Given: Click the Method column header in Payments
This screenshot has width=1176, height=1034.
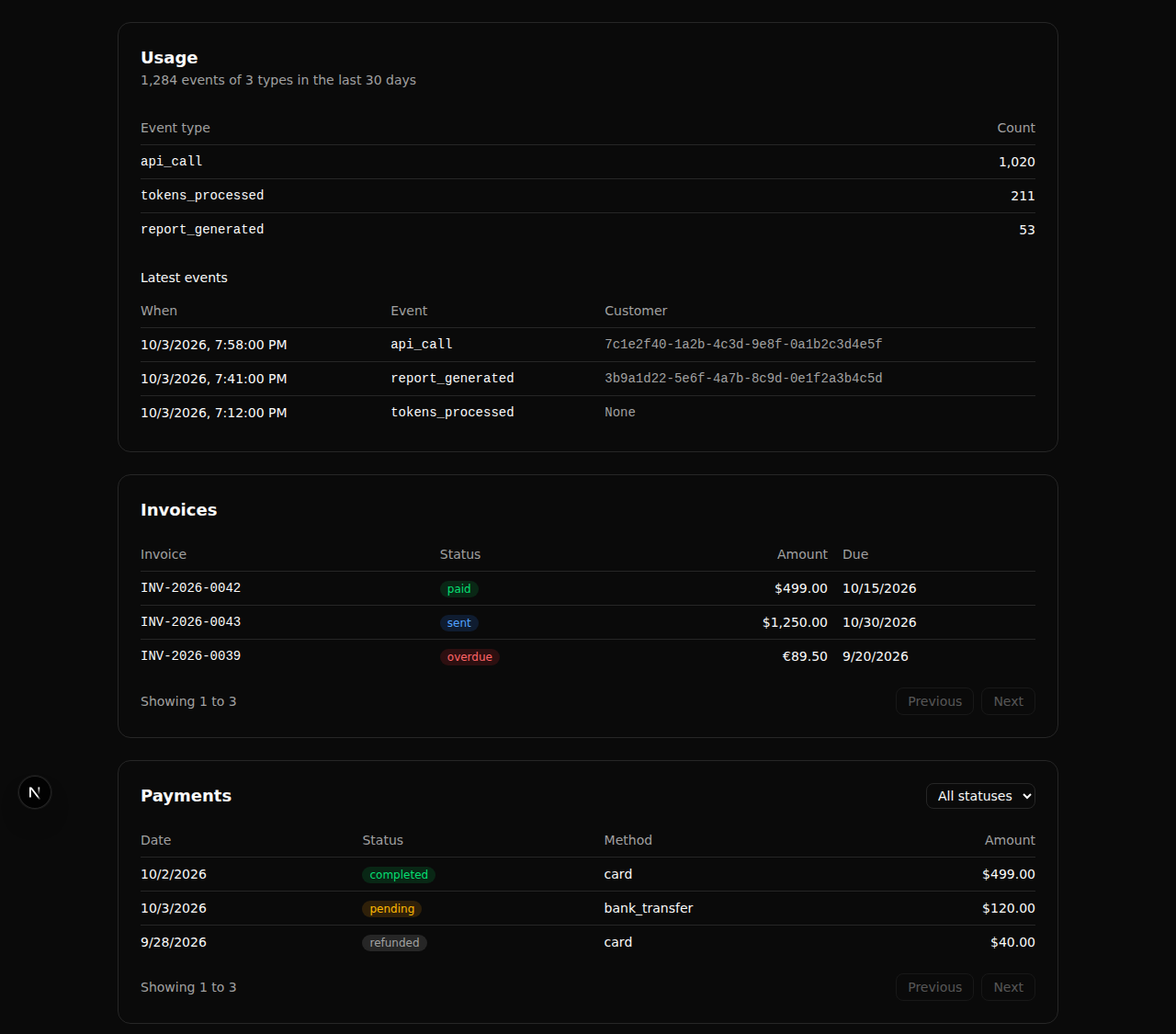Looking at the screenshot, I should coord(628,840).
